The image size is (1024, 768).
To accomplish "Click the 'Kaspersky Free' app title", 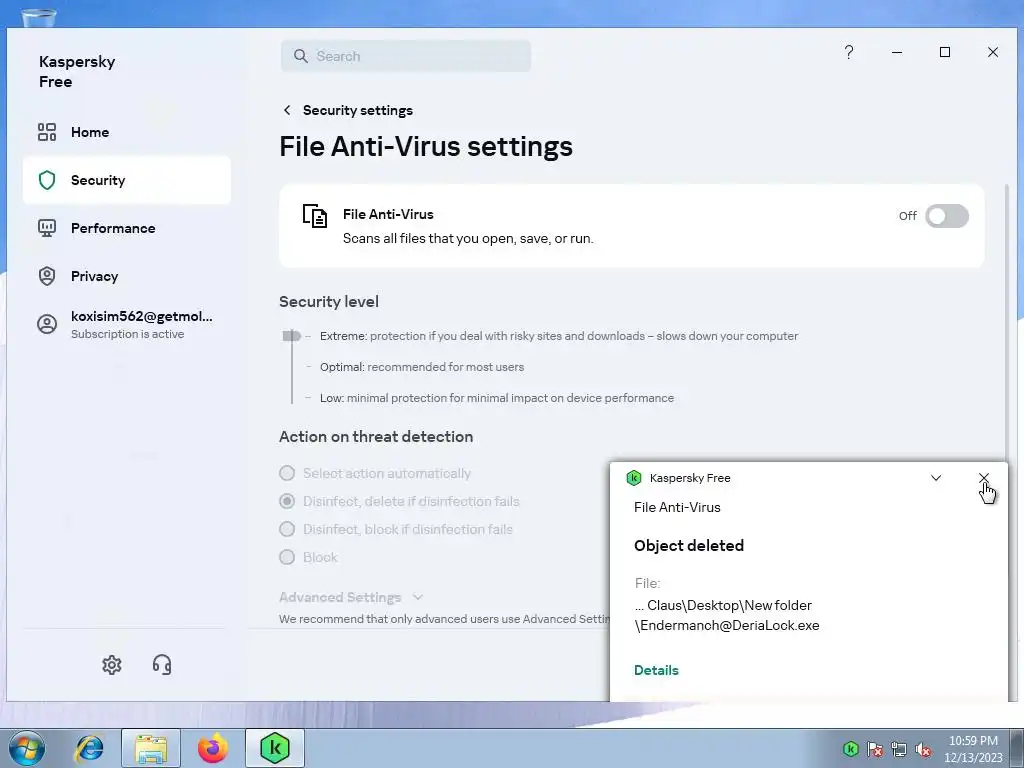I will (77, 72).
